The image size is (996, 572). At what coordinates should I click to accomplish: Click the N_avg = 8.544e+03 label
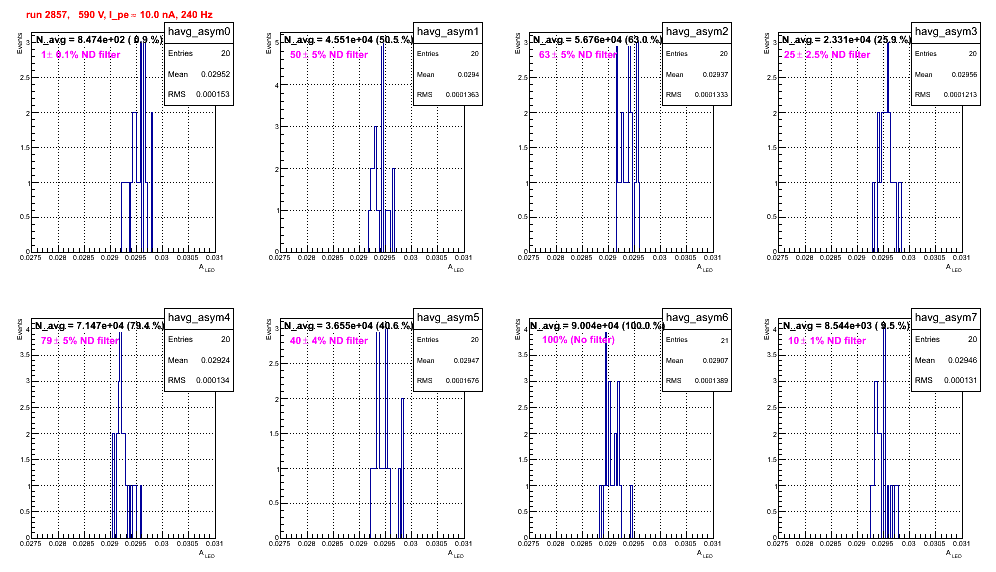tap(846, 326)
